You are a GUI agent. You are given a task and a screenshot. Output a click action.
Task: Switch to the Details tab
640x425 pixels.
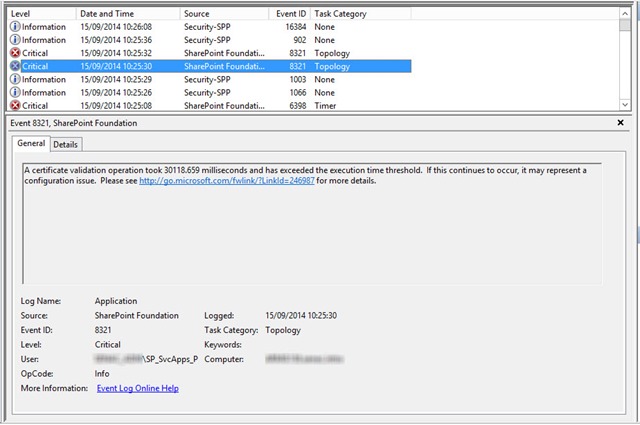click(x=65, y=145)
